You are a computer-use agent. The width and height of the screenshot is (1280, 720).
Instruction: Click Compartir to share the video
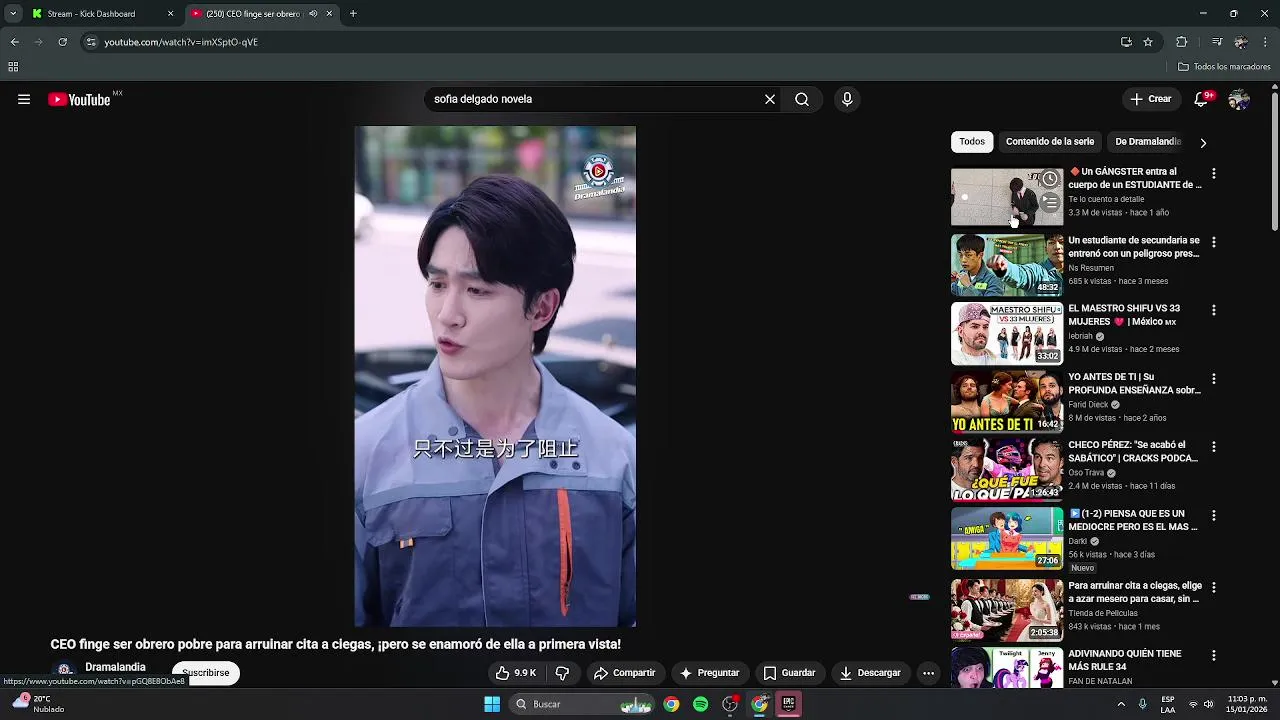click(624, 673)
